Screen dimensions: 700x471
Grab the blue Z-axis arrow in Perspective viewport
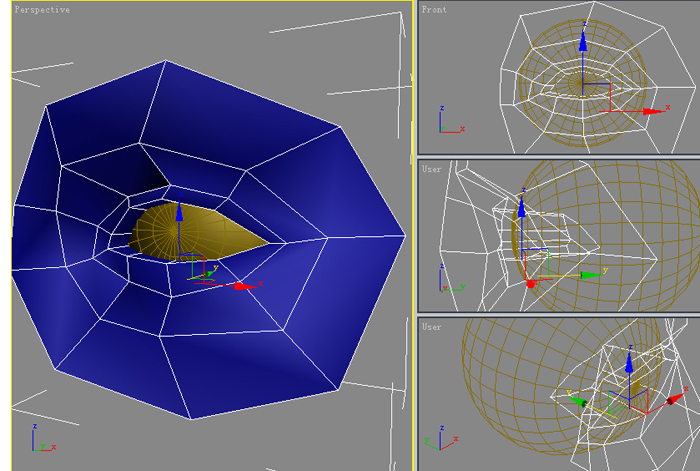point(179,213)
